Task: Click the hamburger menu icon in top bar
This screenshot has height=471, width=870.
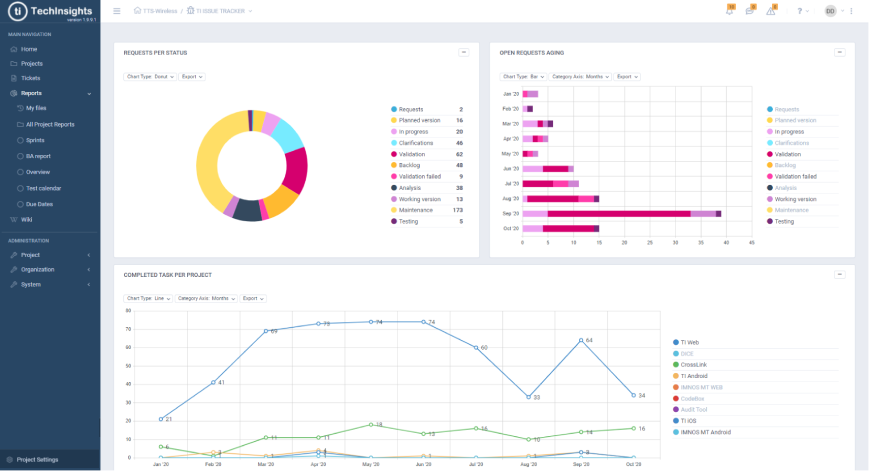Action: click(x=117, y=11)
